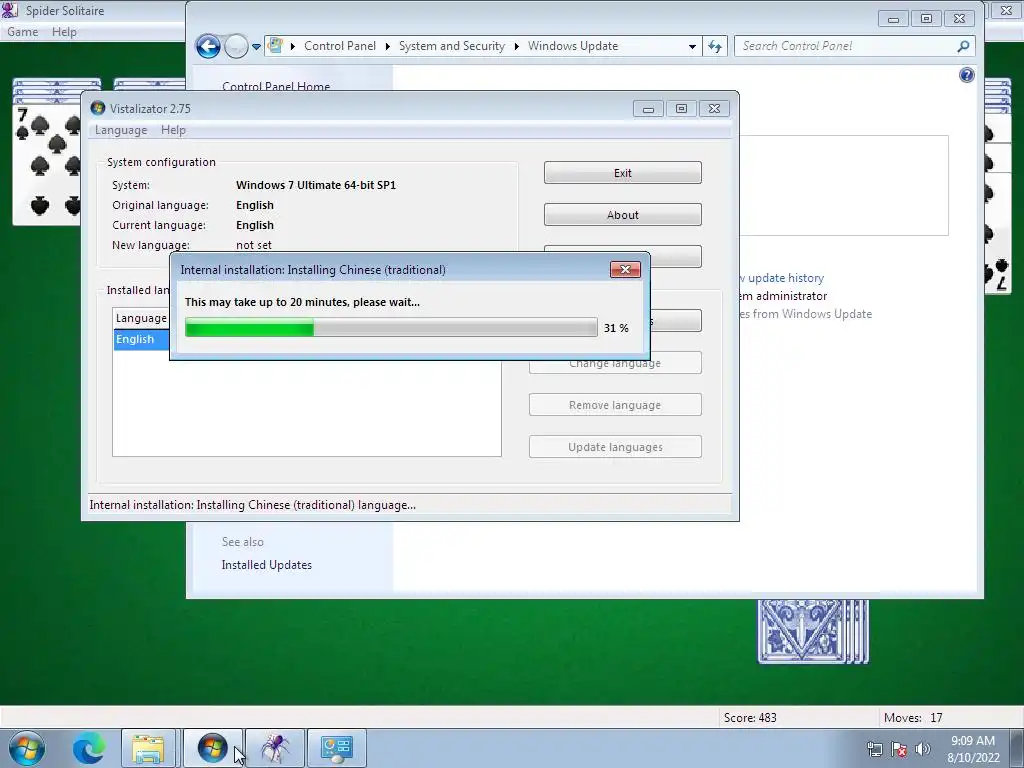Click the green installation progress bar
The image size is (1024, 768).
tap(391, 327)
